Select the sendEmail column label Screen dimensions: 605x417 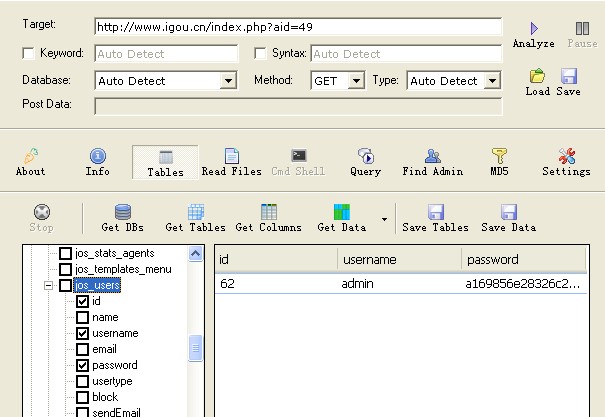[x=116, y=412]
